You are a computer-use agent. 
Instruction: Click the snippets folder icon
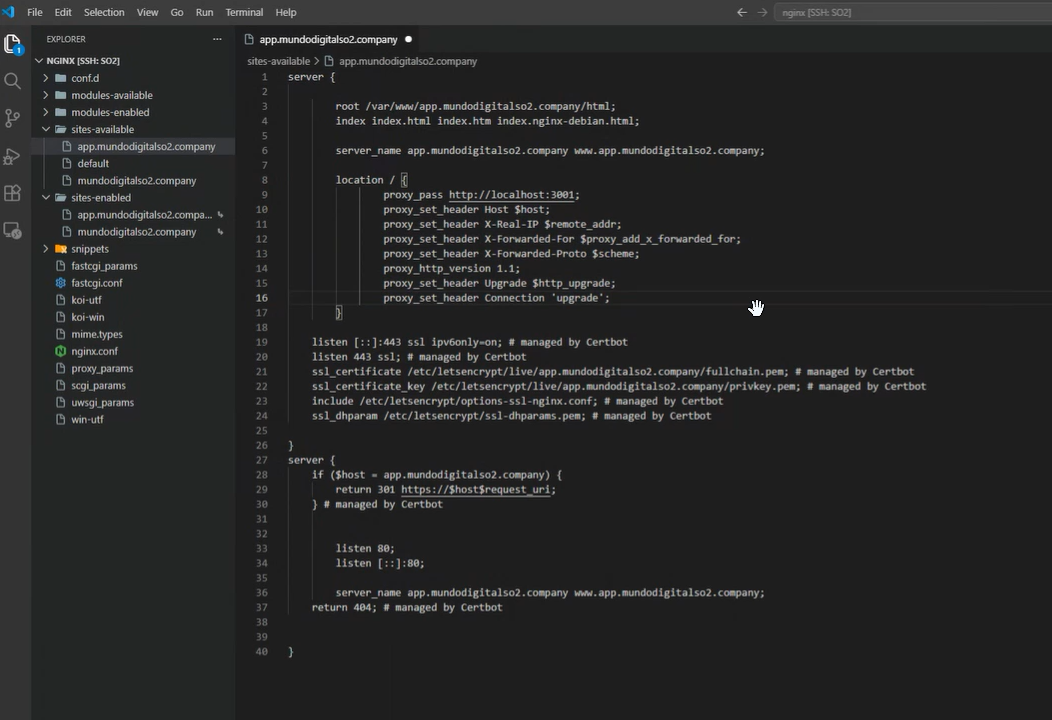click(x=60, y=249)
